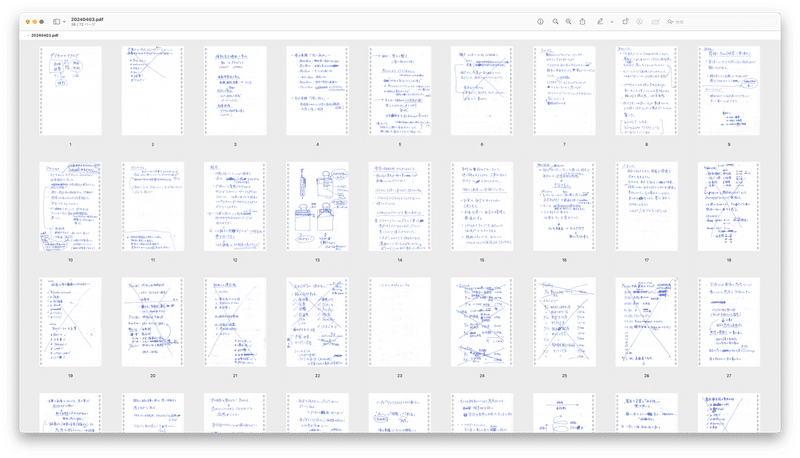Screen dimensions: 800x458
Task: Open the sidebar view mode button
Action: pos(57,22)
